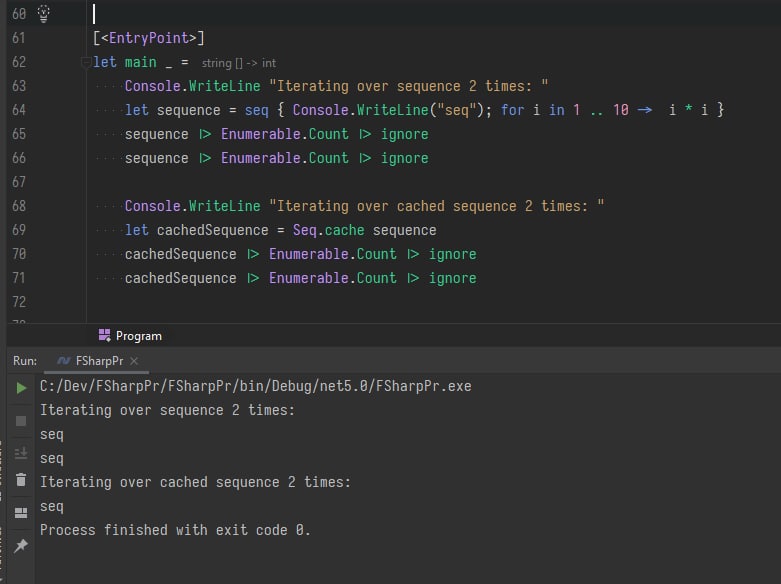Click the EntryPoint attribute on line 61

[148, 38]
